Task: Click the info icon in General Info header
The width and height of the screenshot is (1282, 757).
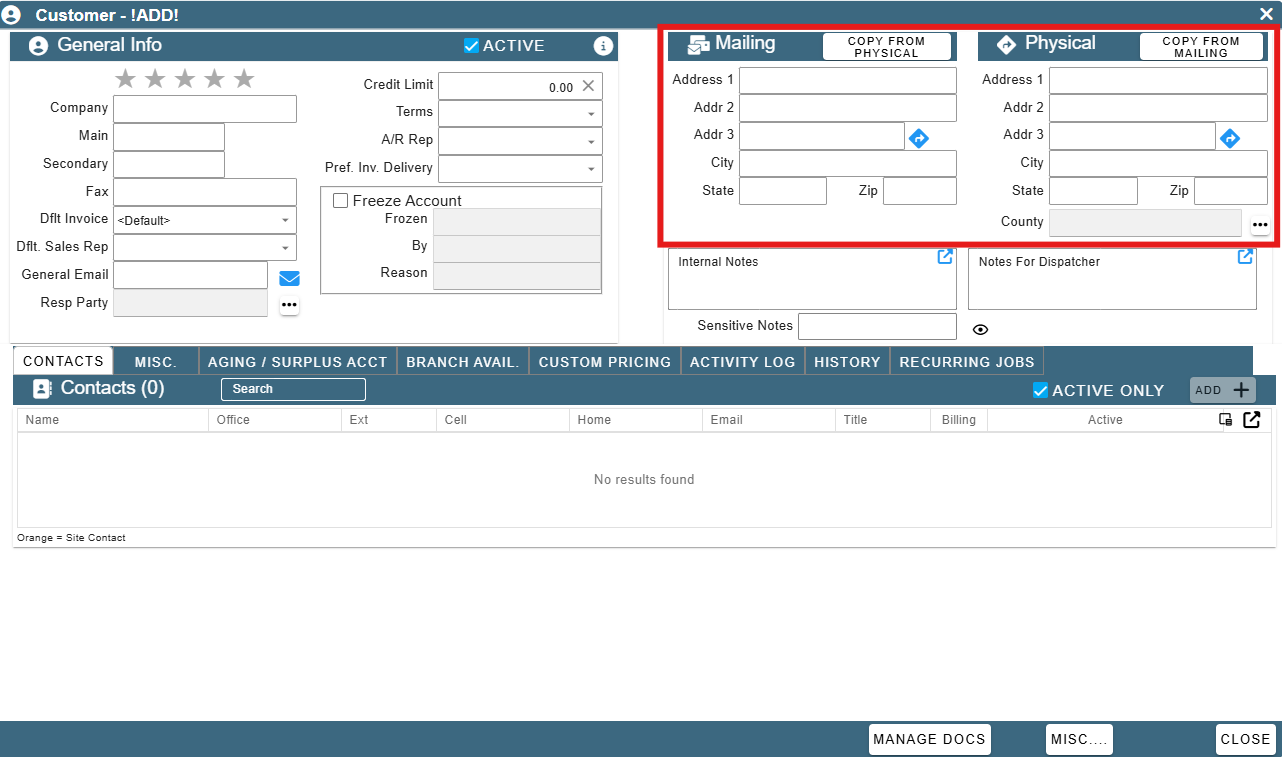Action: coord(603,46)
